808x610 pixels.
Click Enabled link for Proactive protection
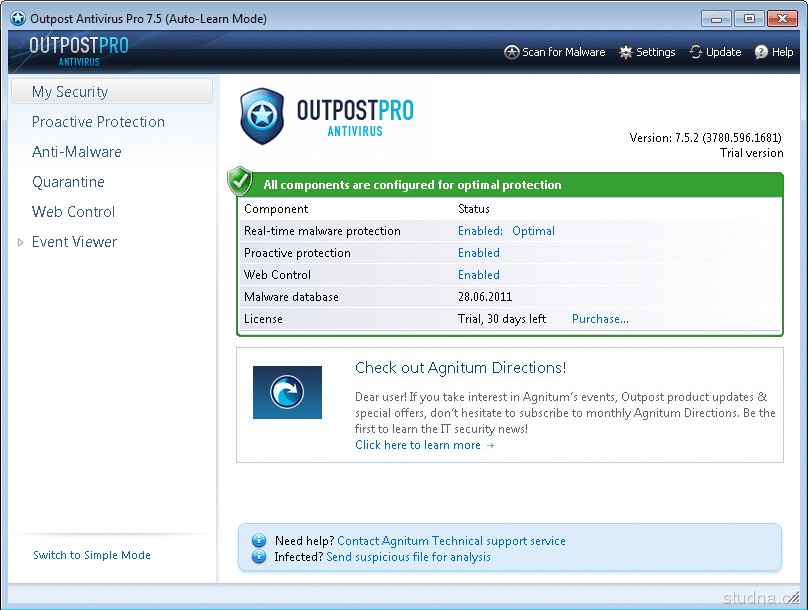[x=479, y=253]
